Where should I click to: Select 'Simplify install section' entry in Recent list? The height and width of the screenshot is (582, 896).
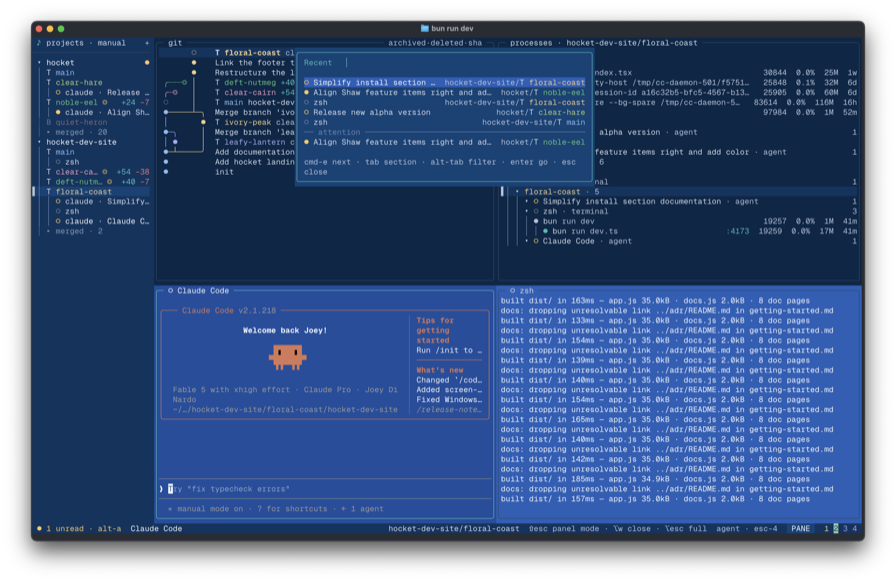pos(445,82)
